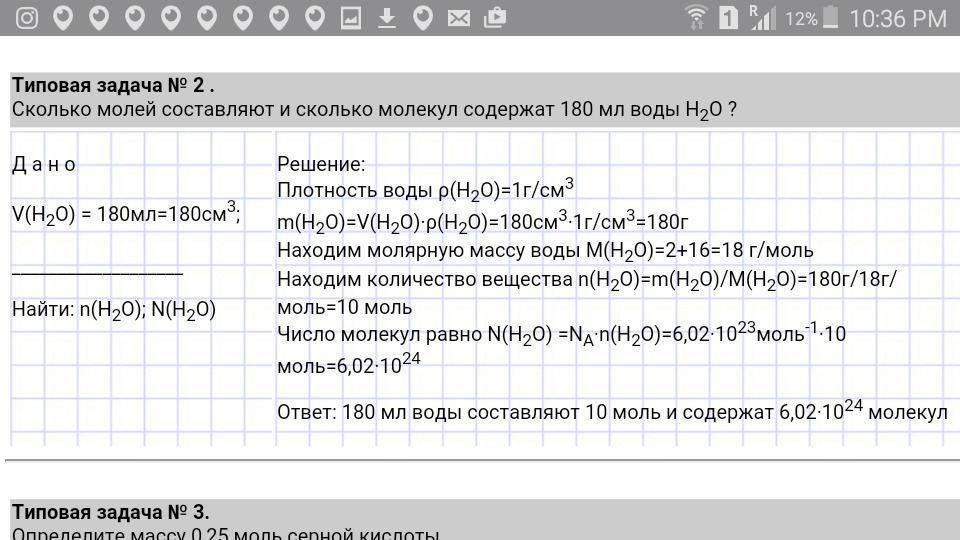Click the line "Находим количество вещества n(H2O)"
The width and height of the screenshot is (960, 540).
pyautogui.click(x=587, y=280)
